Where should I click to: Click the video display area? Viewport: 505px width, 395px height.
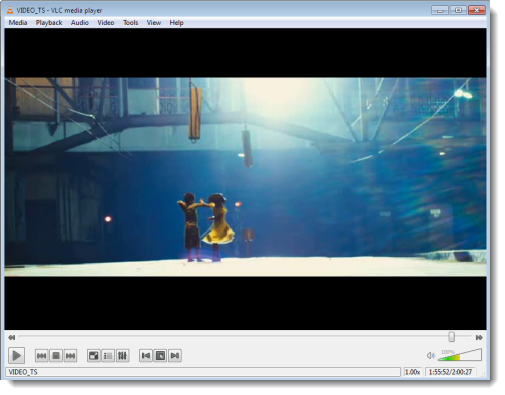(245, 179)
